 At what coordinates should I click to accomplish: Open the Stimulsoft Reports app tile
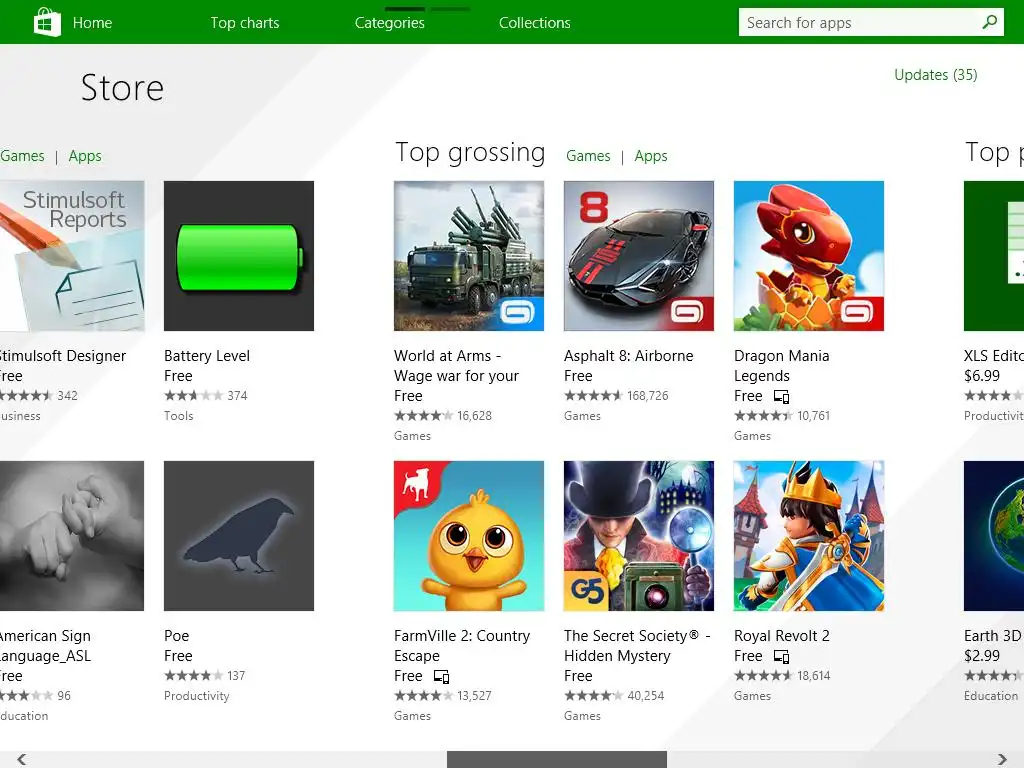[x=72, y=256]
